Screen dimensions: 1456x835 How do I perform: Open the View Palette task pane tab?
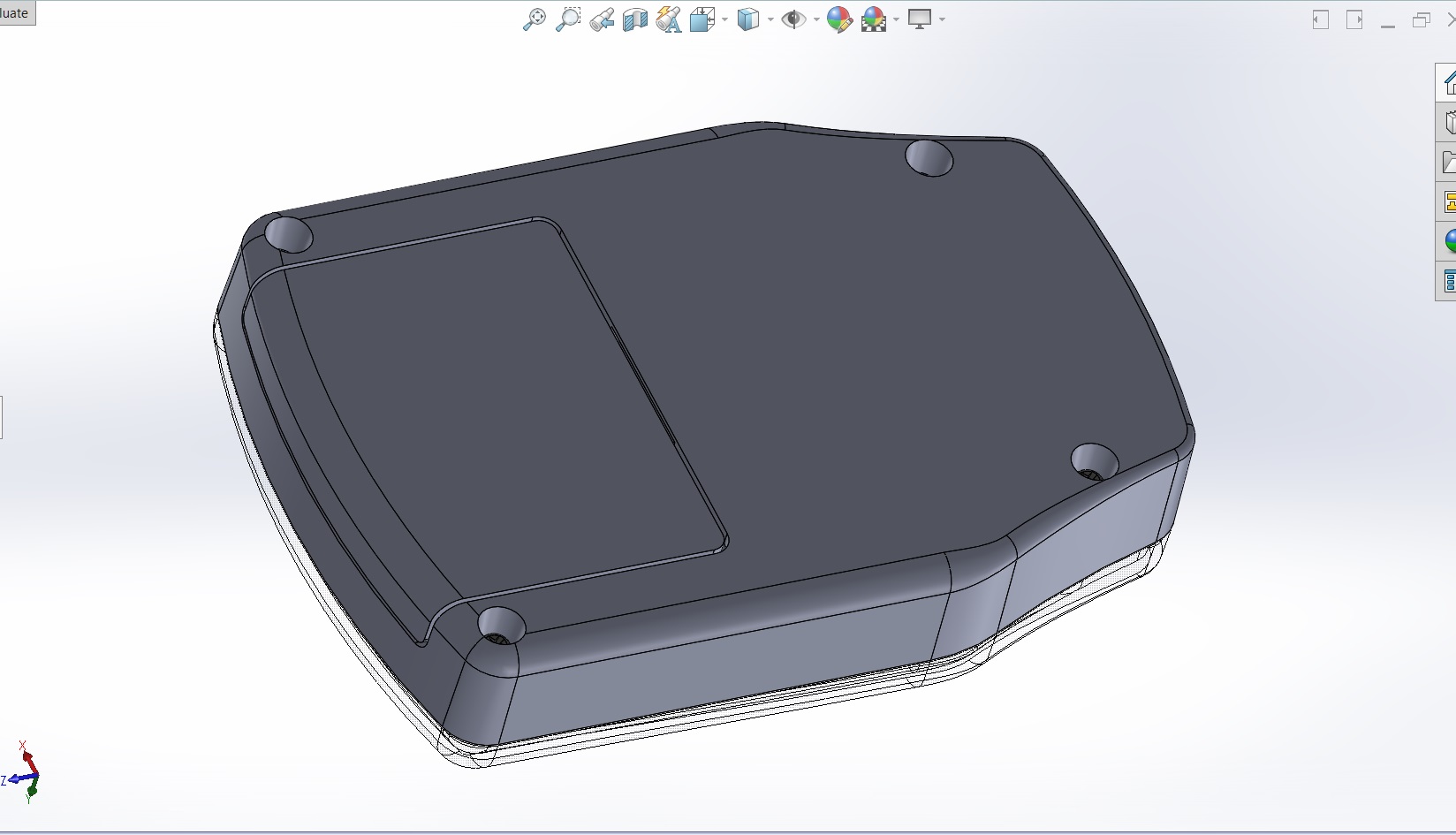pyautogui.click(x=1447, y=201)
